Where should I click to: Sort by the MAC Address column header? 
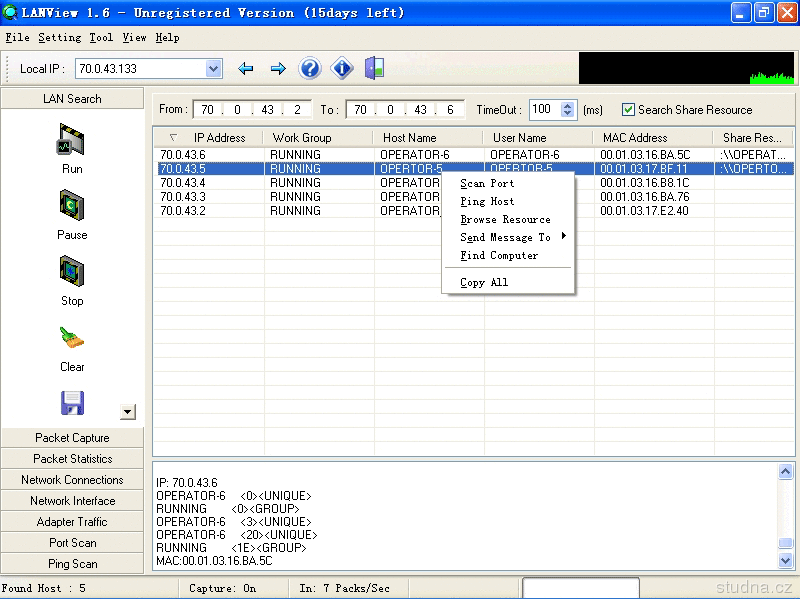pyautogui.click(x=635, y=138)
